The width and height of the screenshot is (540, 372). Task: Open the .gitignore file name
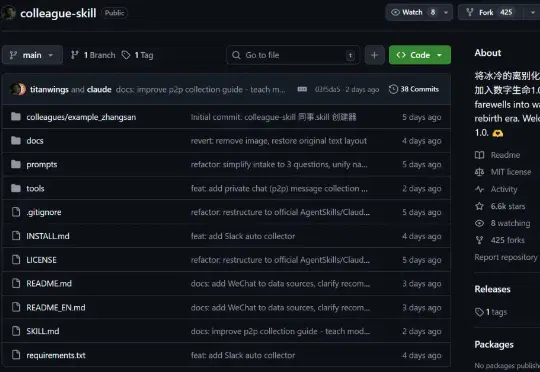point(44,212)
